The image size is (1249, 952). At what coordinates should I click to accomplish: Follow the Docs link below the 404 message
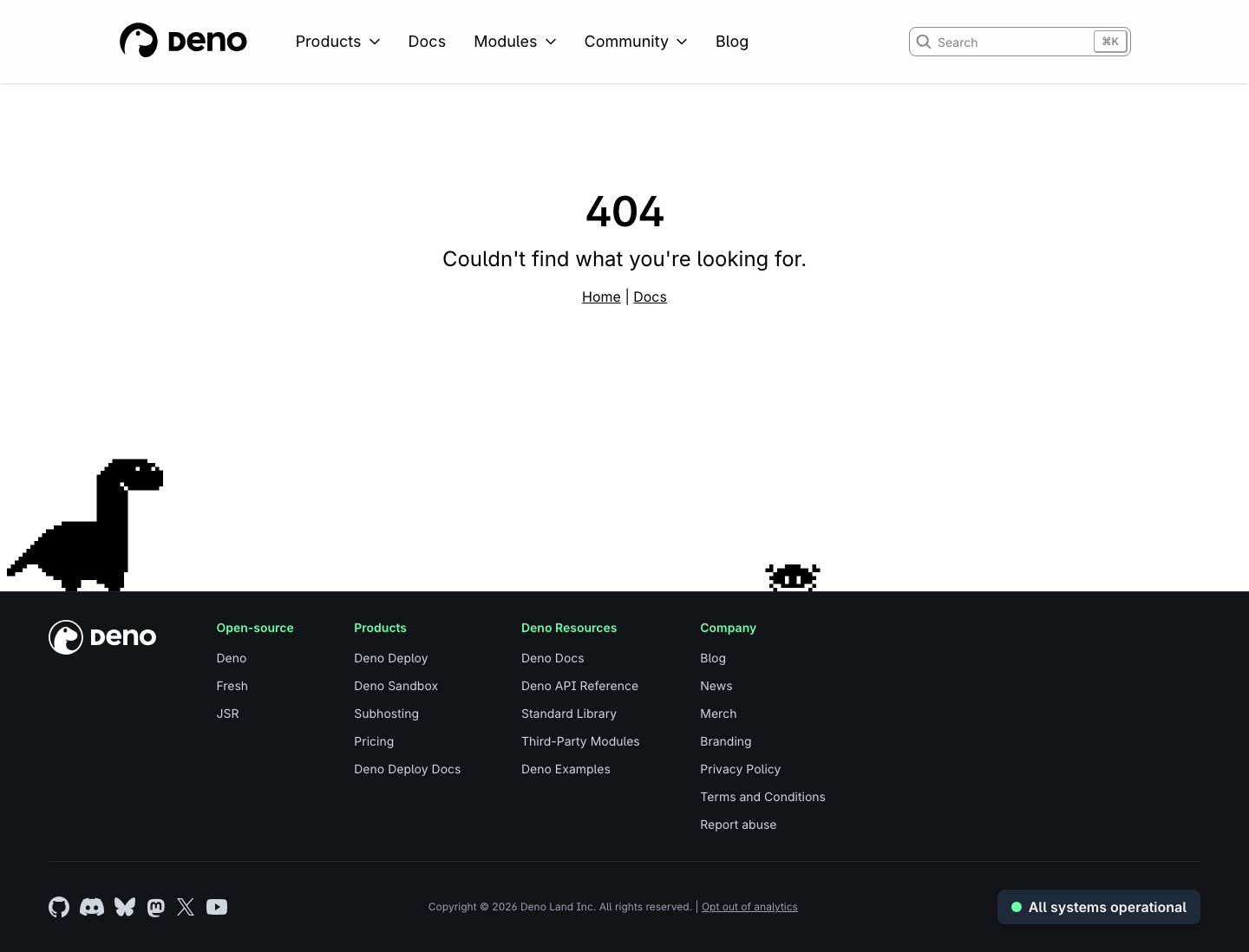[x=650, y=297]
